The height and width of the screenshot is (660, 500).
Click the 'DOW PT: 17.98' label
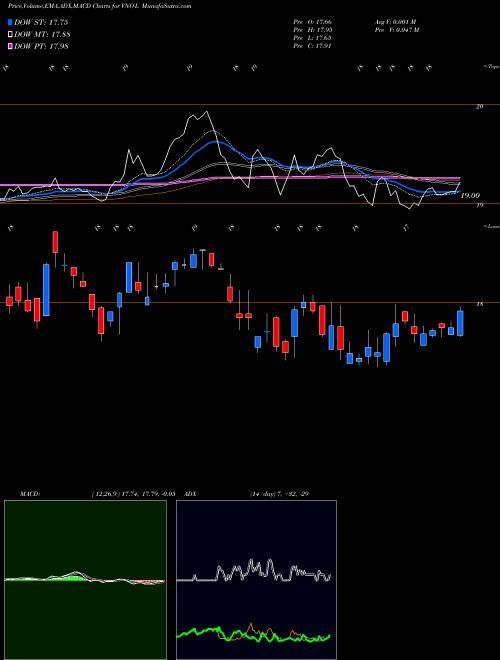coord(41,46)
